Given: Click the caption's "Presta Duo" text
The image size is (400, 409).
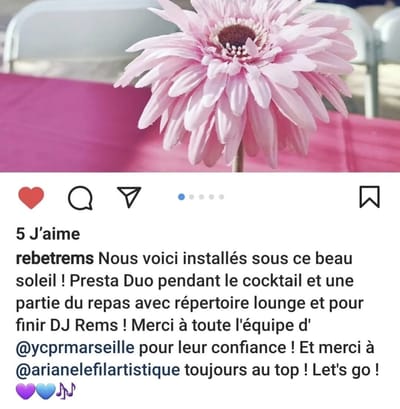Looking at the screenshot, I should point(111,281).
